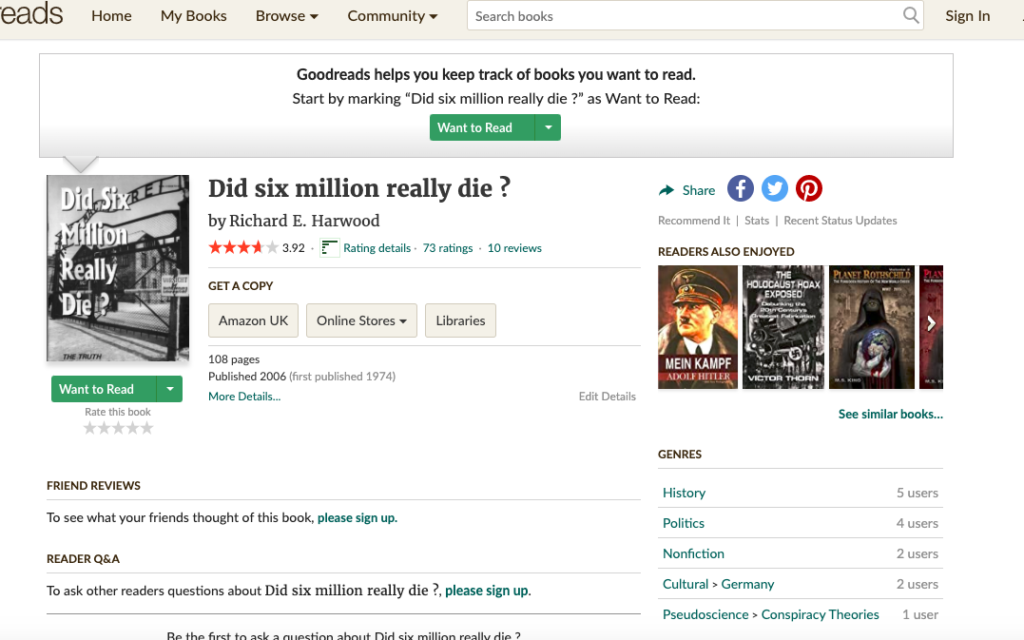This screenshot has height=640, width=1024.
Task: Click Edit Details link
Action: click(607, 396)
